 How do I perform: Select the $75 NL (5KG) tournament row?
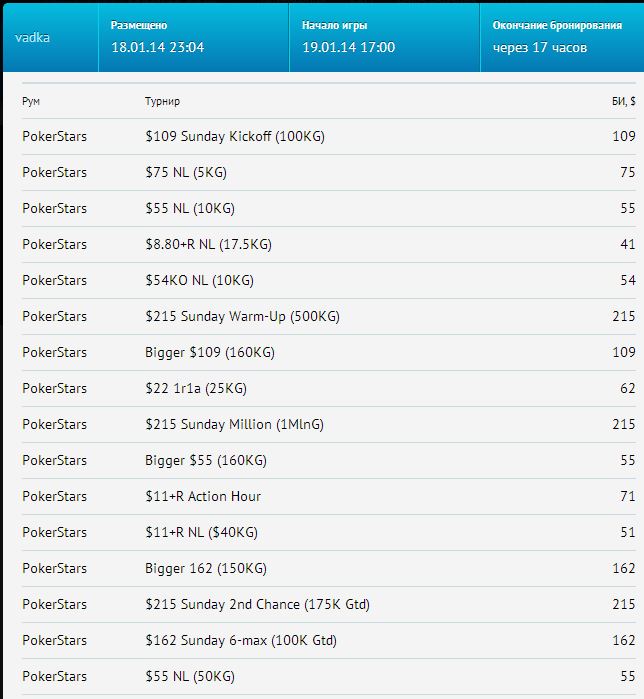click(329, 173)
